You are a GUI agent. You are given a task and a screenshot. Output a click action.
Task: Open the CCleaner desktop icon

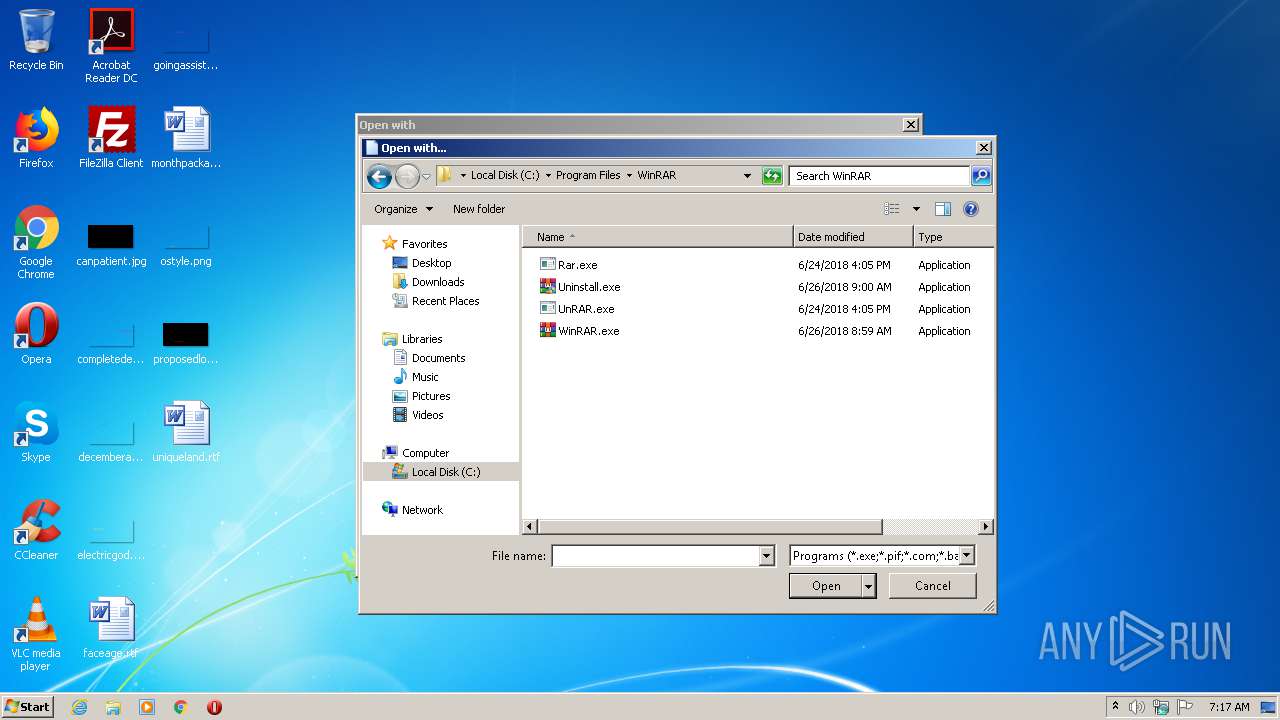36,530
